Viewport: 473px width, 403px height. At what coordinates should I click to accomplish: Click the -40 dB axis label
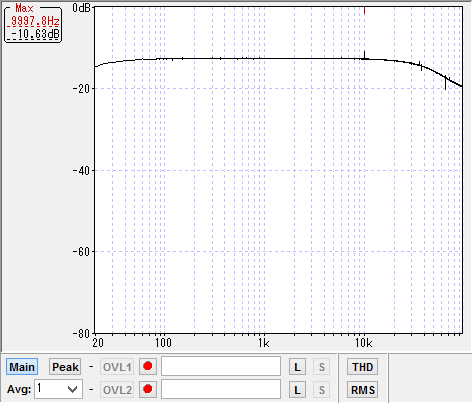pos(81,171)
